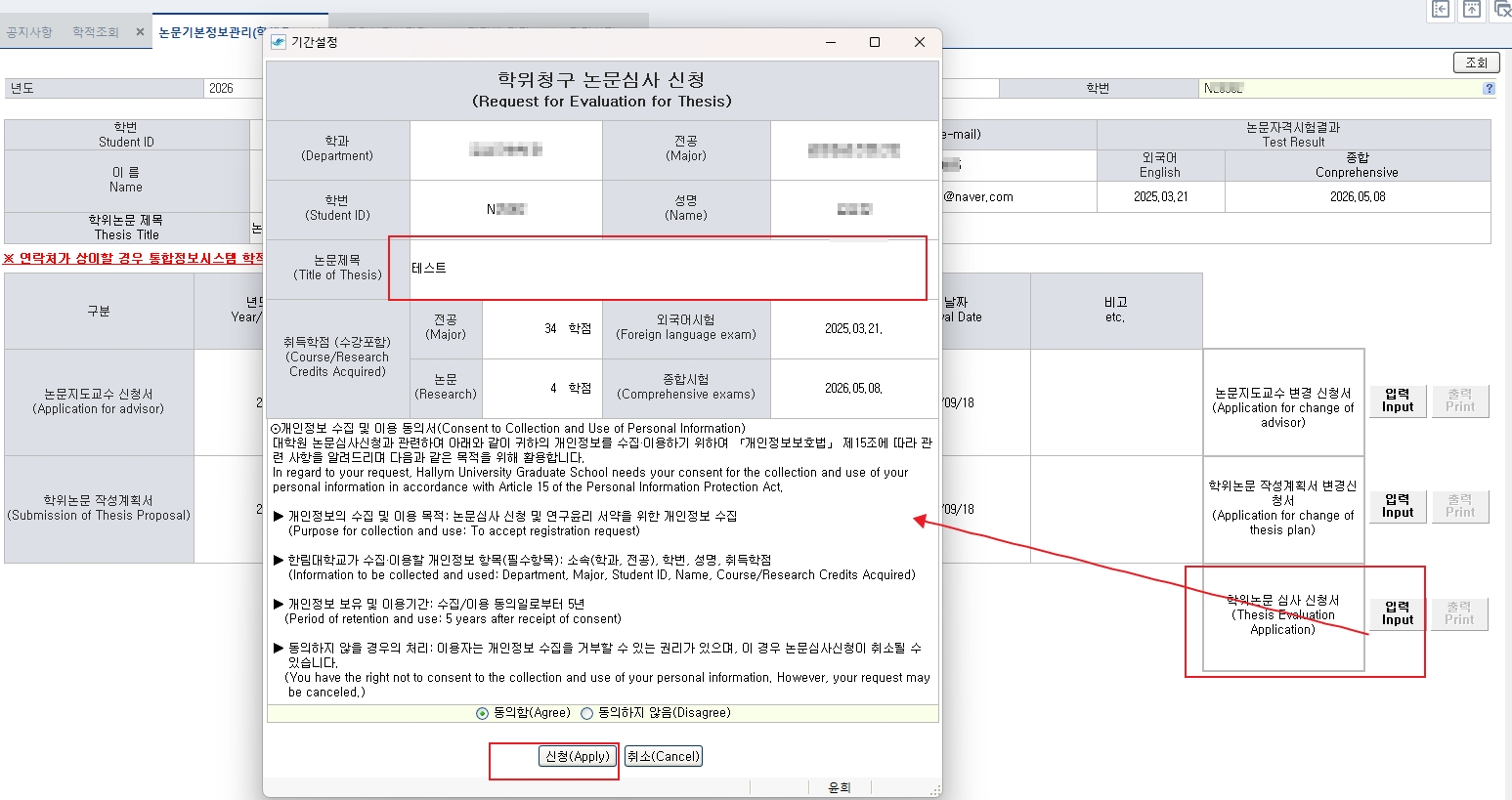
Task: Select the 동의하지 않음(Disagree) radio button
Action: pyautogui.click(x=586, y=713)
